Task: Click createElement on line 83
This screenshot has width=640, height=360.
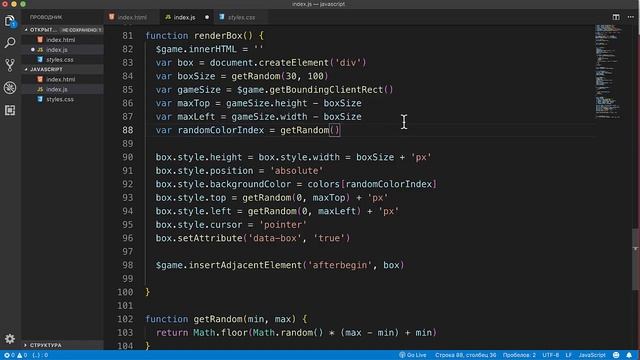Action: click(293, 63)
